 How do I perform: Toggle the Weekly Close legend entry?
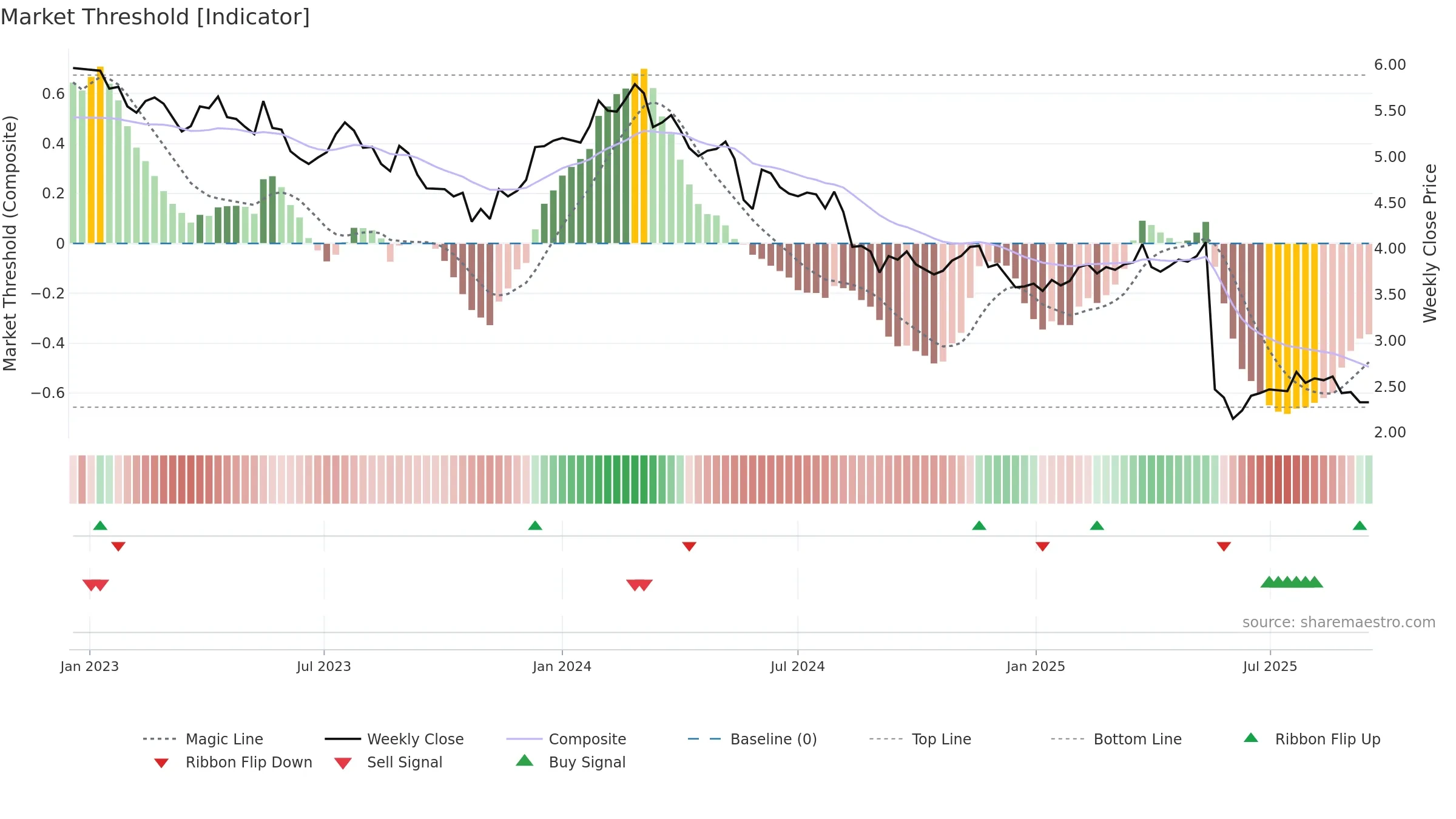394,739
